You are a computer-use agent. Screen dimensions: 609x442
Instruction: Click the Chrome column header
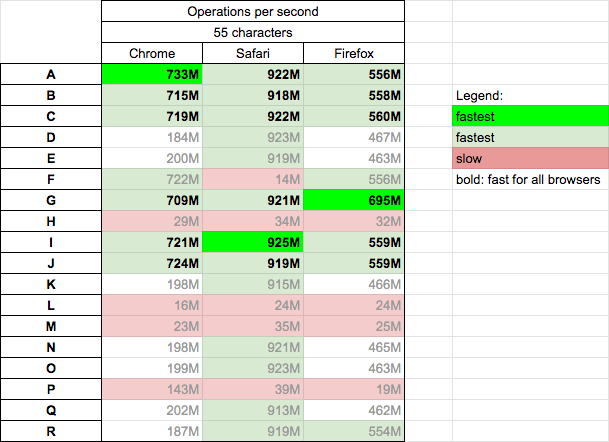(x=152, y=53)
